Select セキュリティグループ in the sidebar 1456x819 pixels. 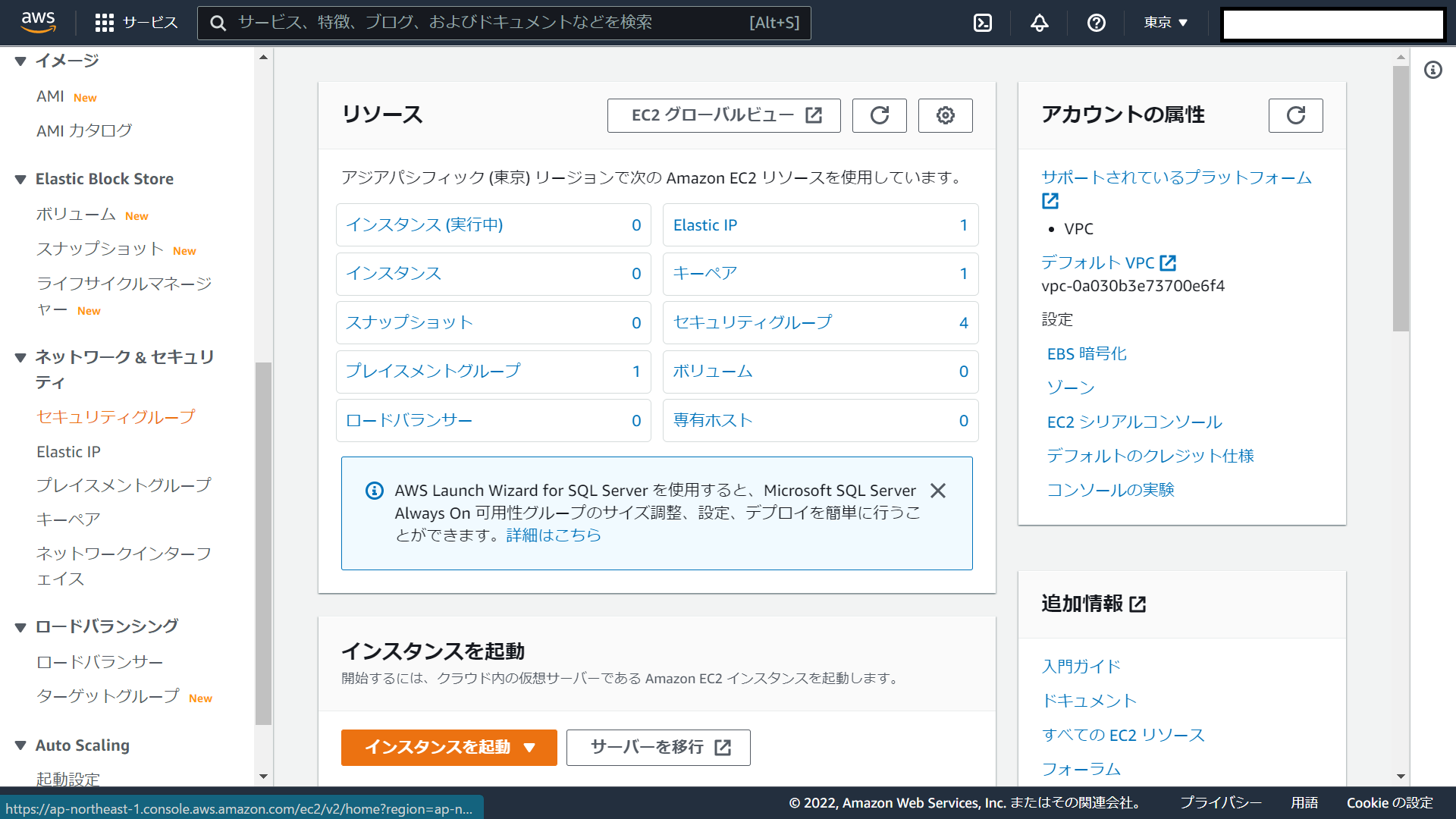(x=115, y=417)
